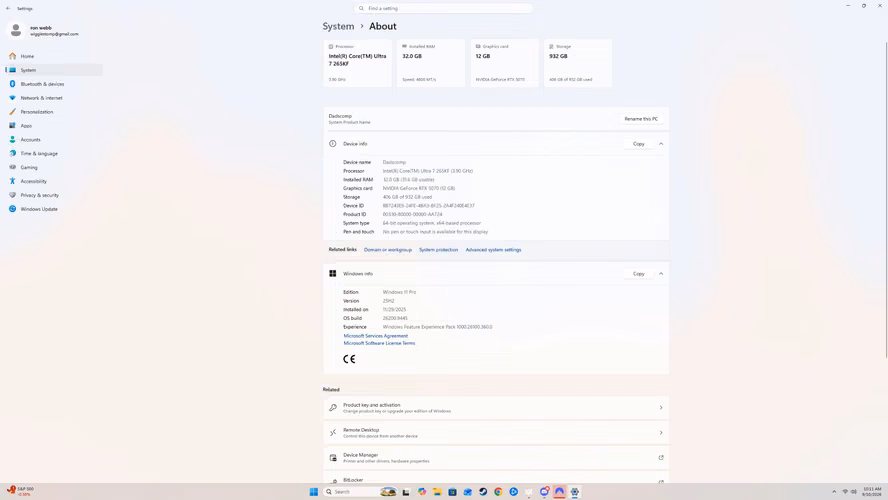Open Network & internet settings

54,98
